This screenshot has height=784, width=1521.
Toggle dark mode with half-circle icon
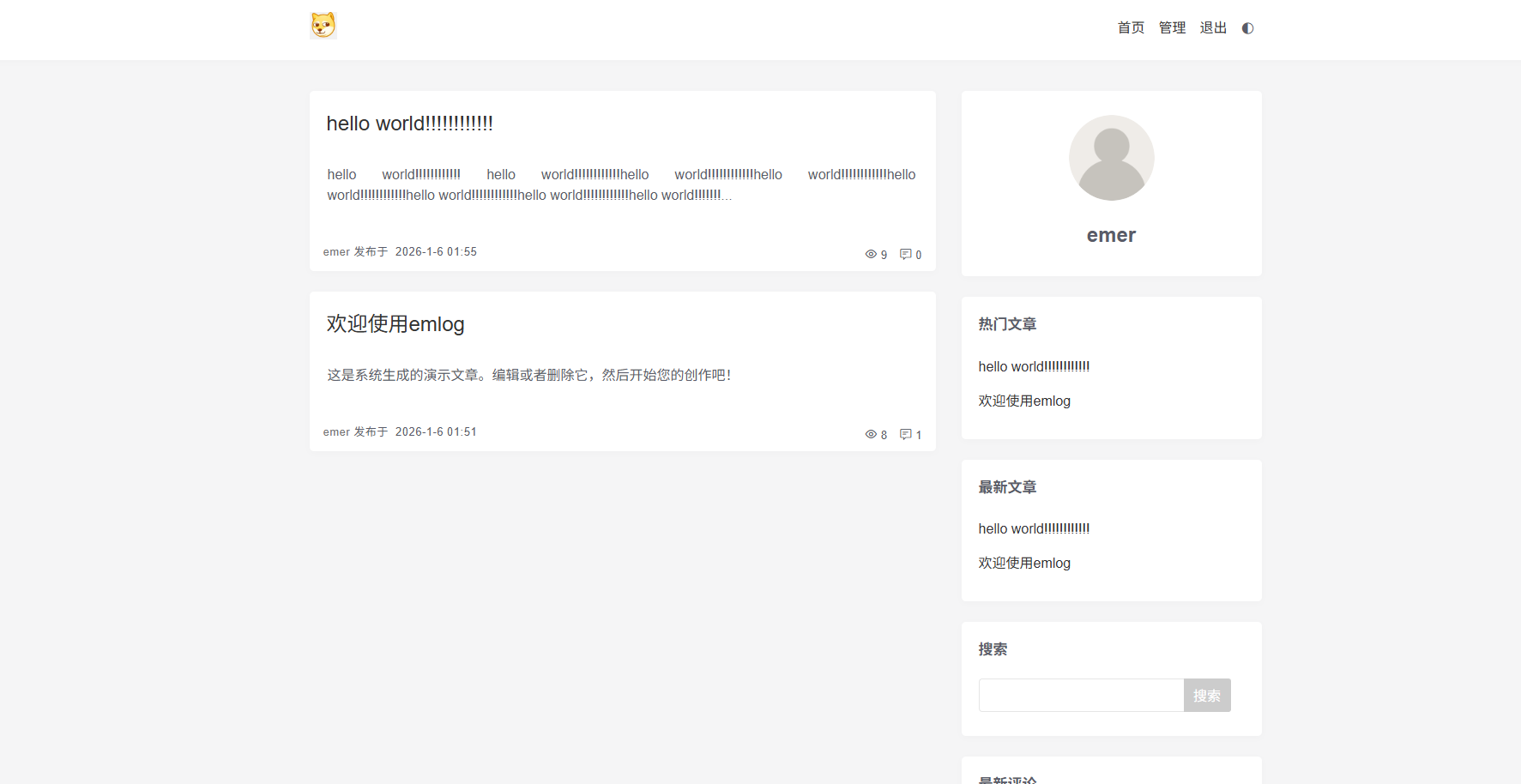point(1247,28)
